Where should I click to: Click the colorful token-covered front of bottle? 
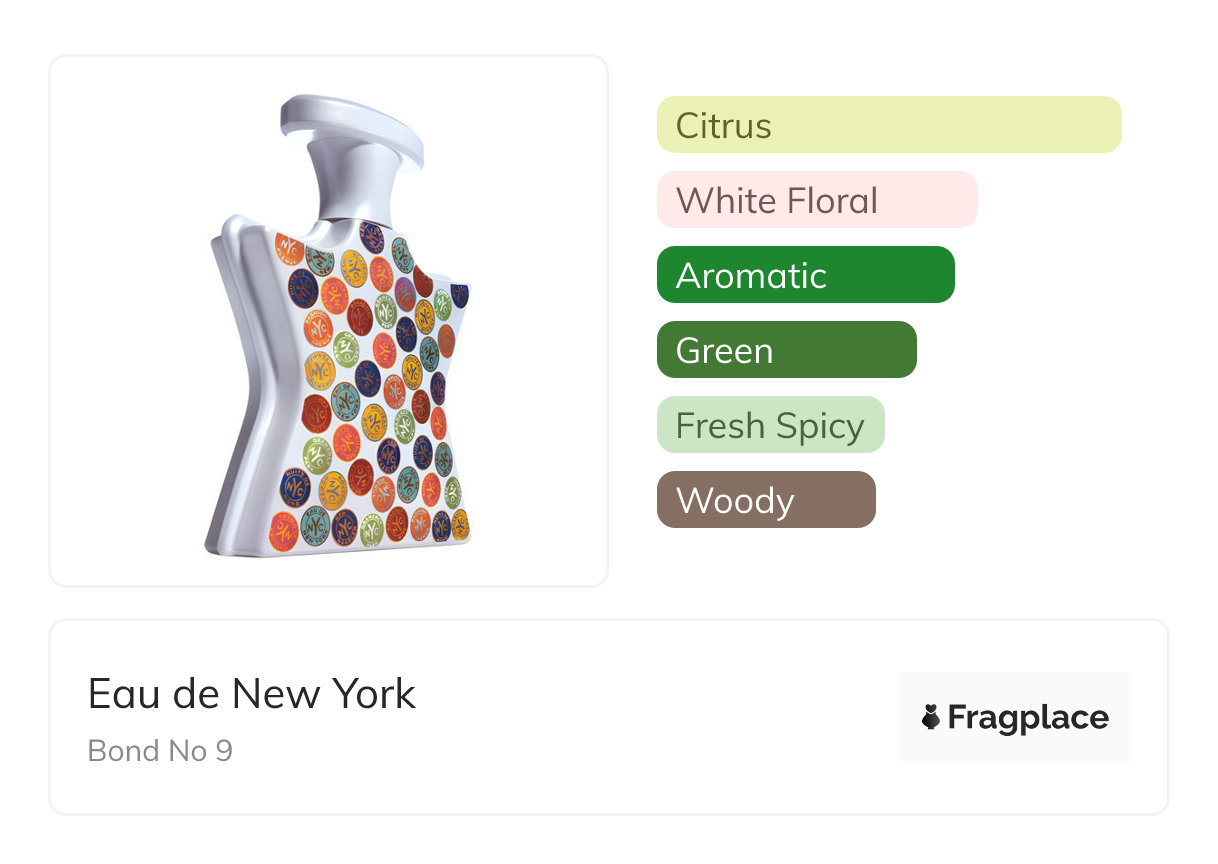[375, 390]
